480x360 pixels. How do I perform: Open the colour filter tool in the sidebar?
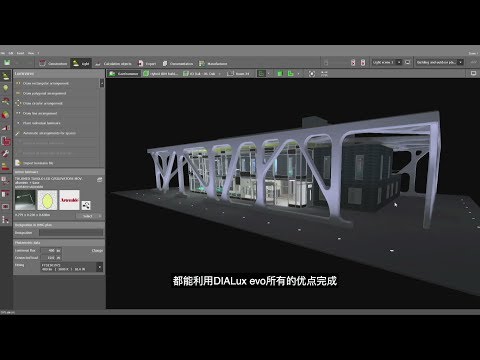6,115
